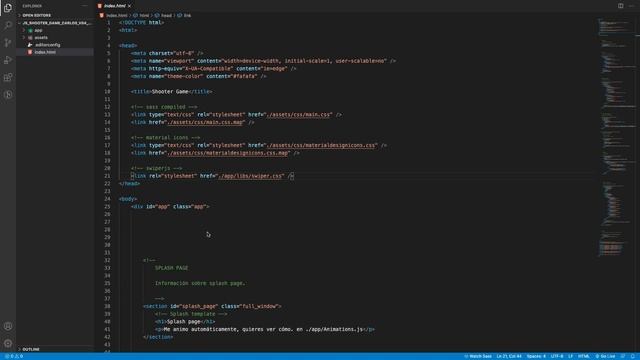Viewport: 640px width, 360px height.
Task: Click meta charset="utf-8" line
Action: 167,53
